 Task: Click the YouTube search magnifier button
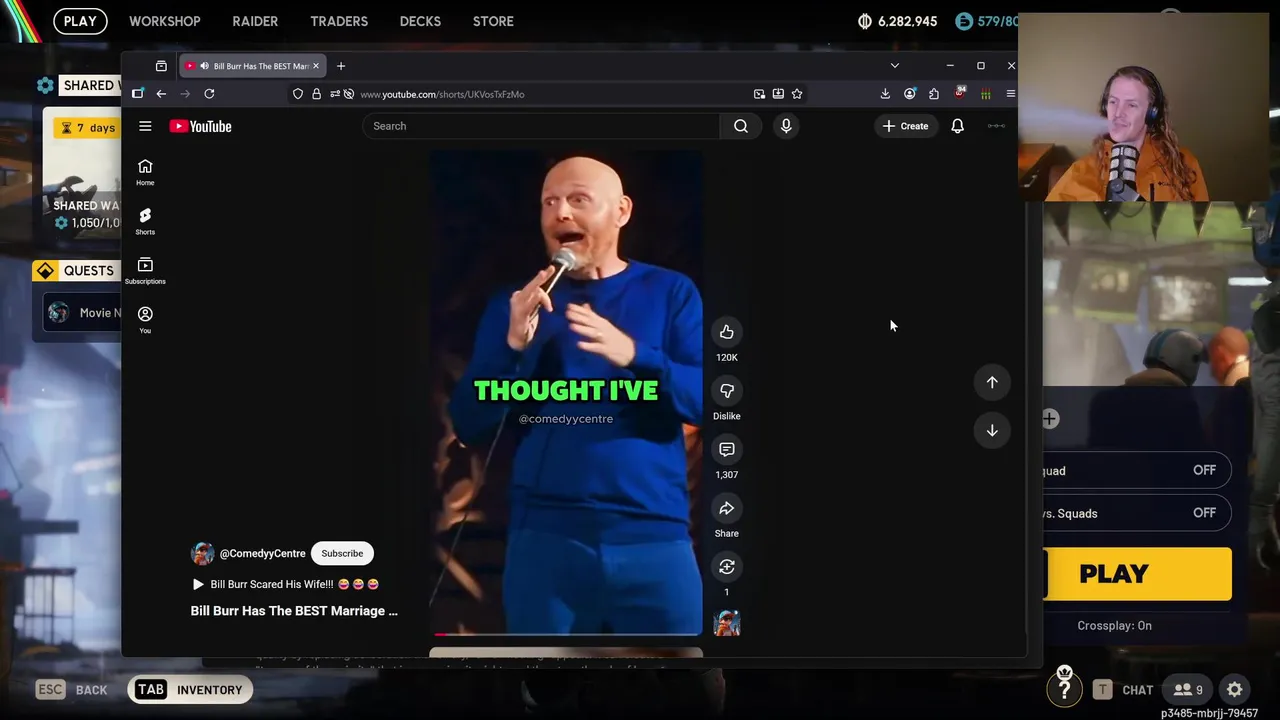click(741, 126)
